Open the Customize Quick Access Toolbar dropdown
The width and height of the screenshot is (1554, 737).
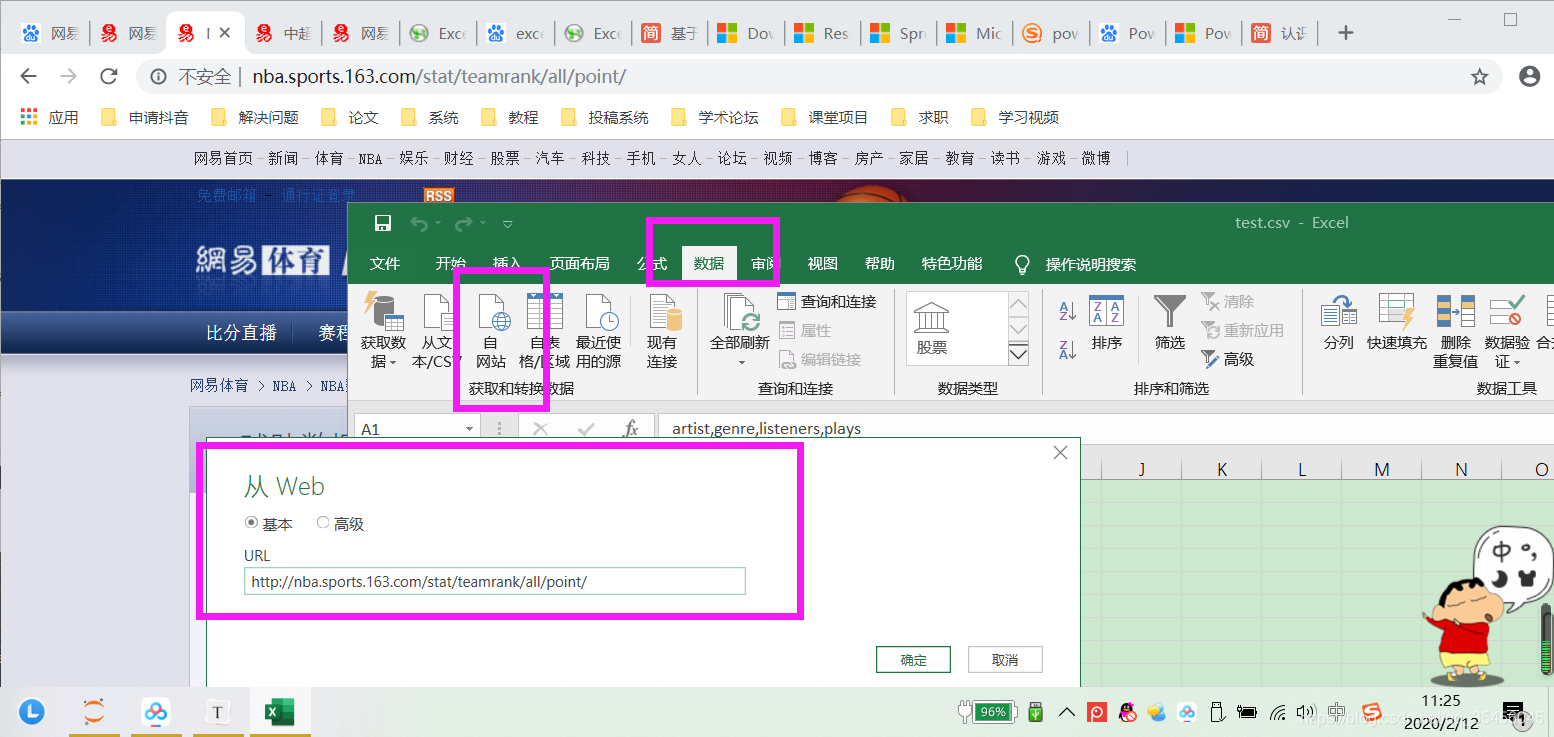point(507,224)
